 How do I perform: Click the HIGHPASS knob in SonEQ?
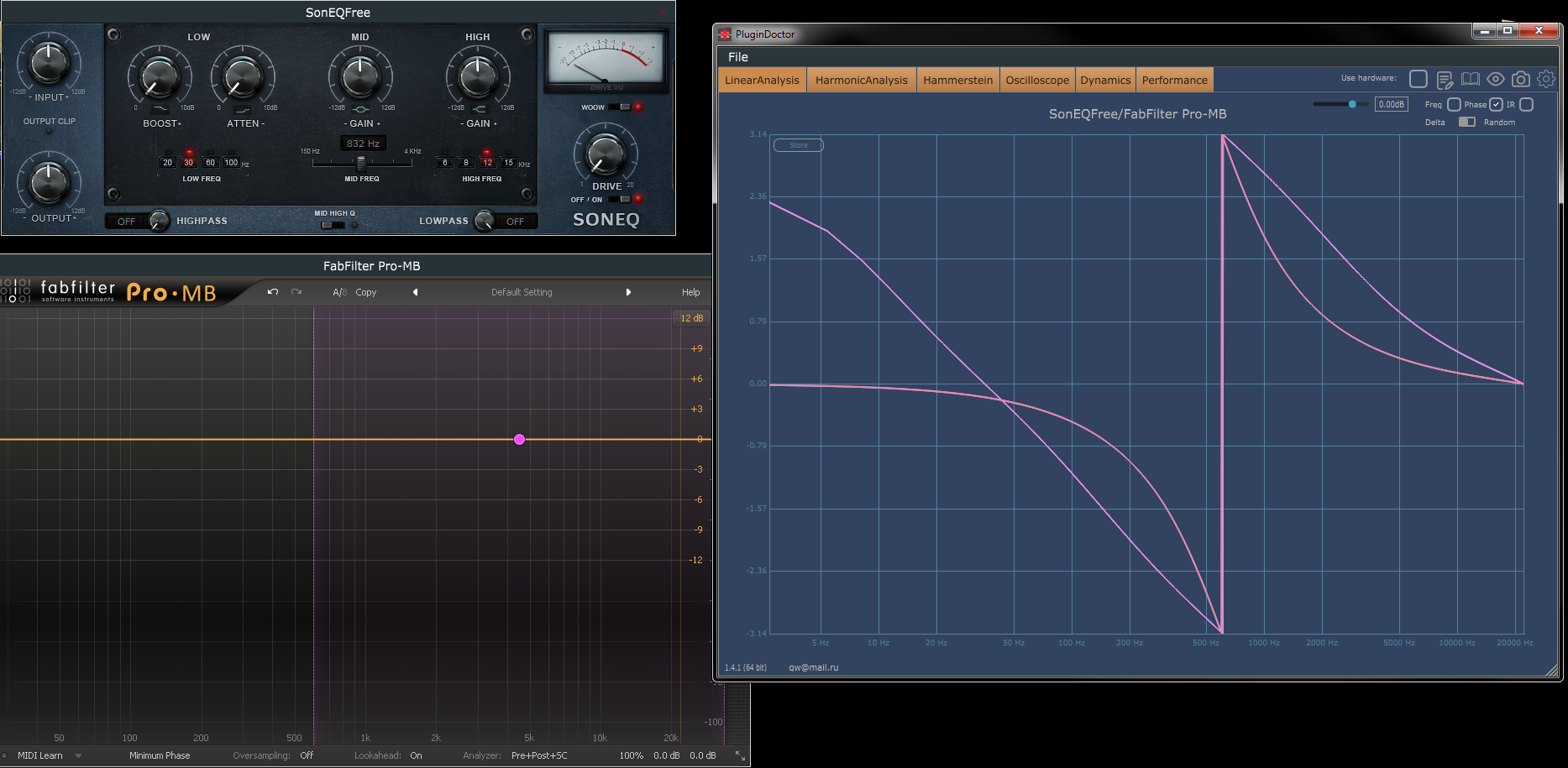(x=159, y=221)
